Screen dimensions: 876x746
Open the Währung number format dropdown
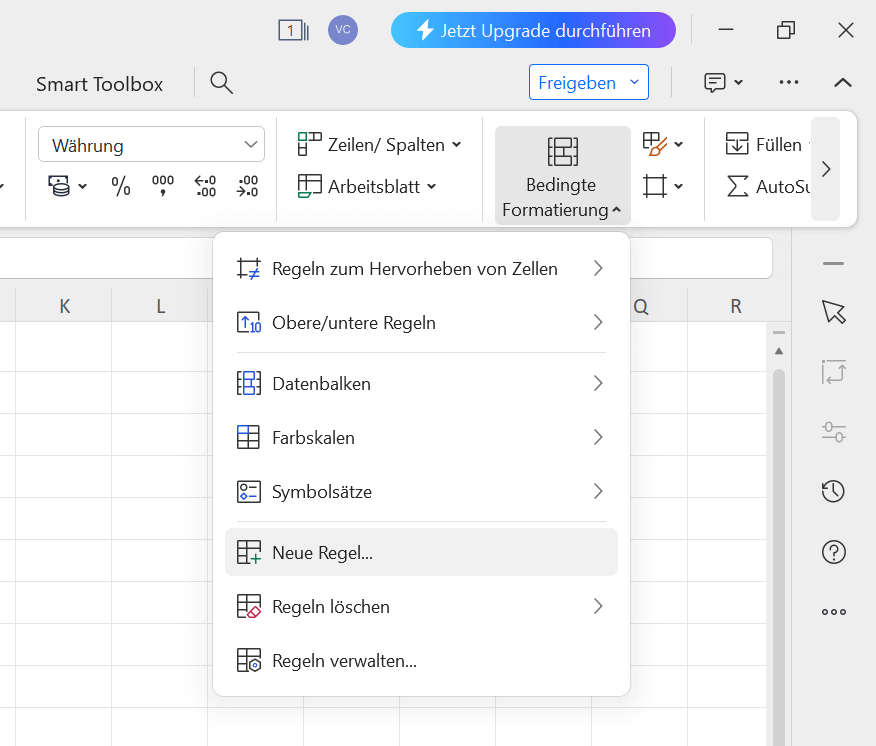coord(151,145)
